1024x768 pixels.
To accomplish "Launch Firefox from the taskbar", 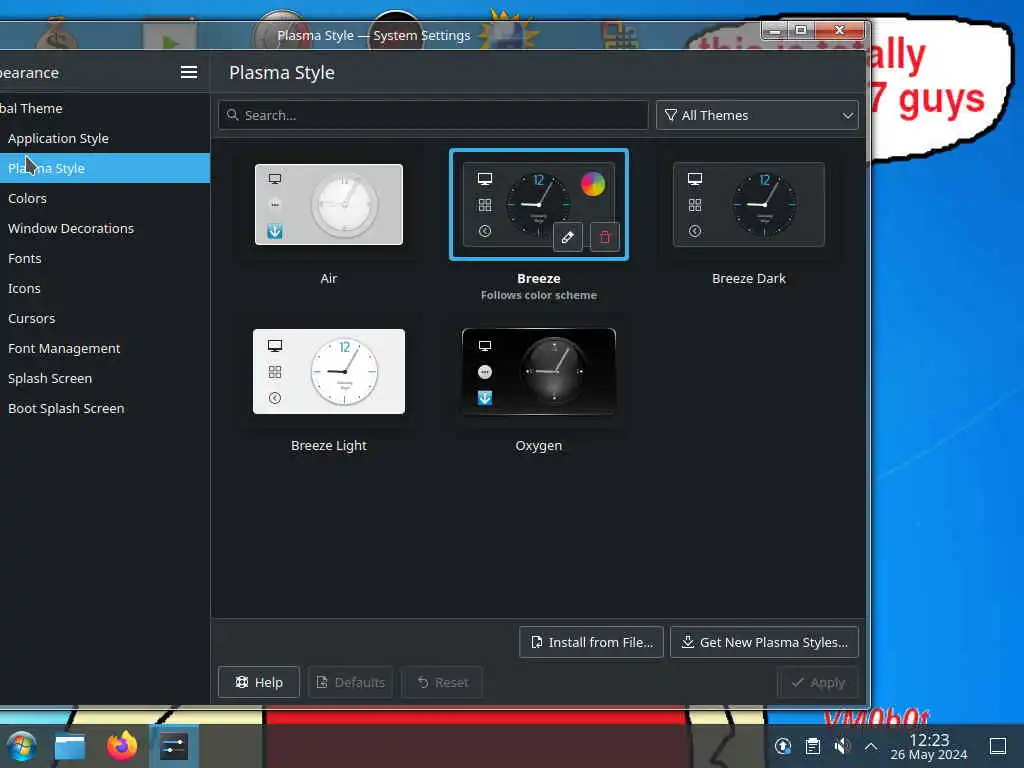I will pos(122,746).
